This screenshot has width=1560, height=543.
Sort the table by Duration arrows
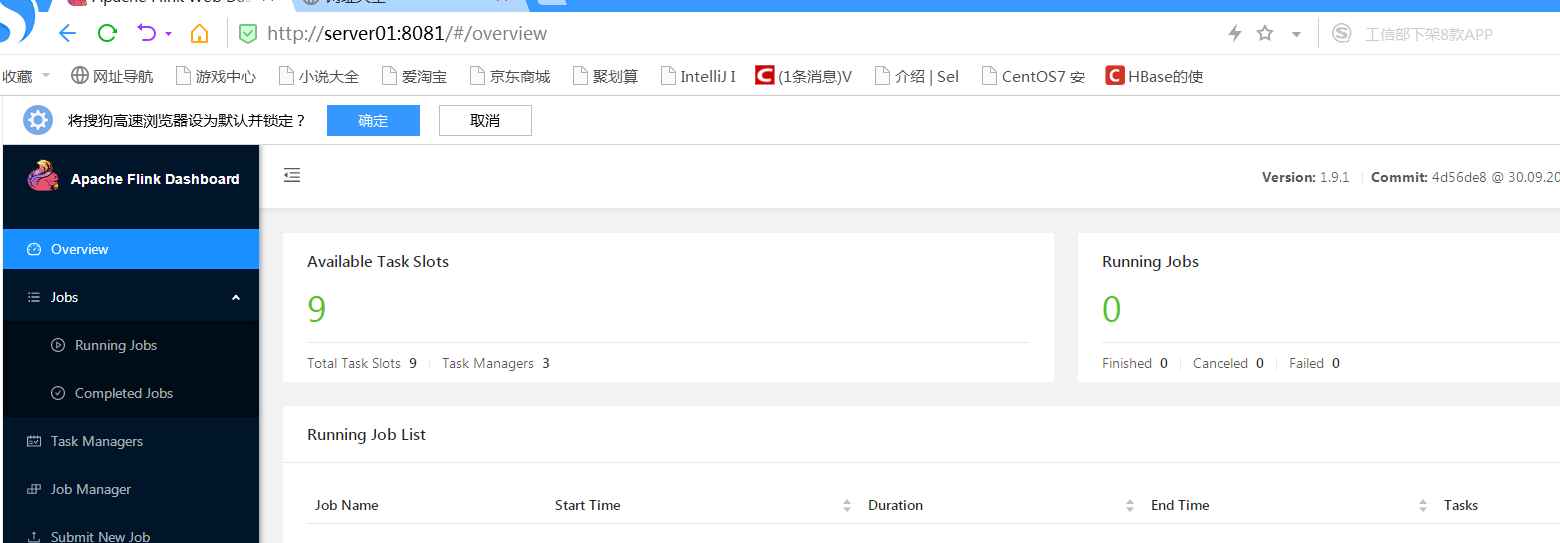click(1130, 505)
